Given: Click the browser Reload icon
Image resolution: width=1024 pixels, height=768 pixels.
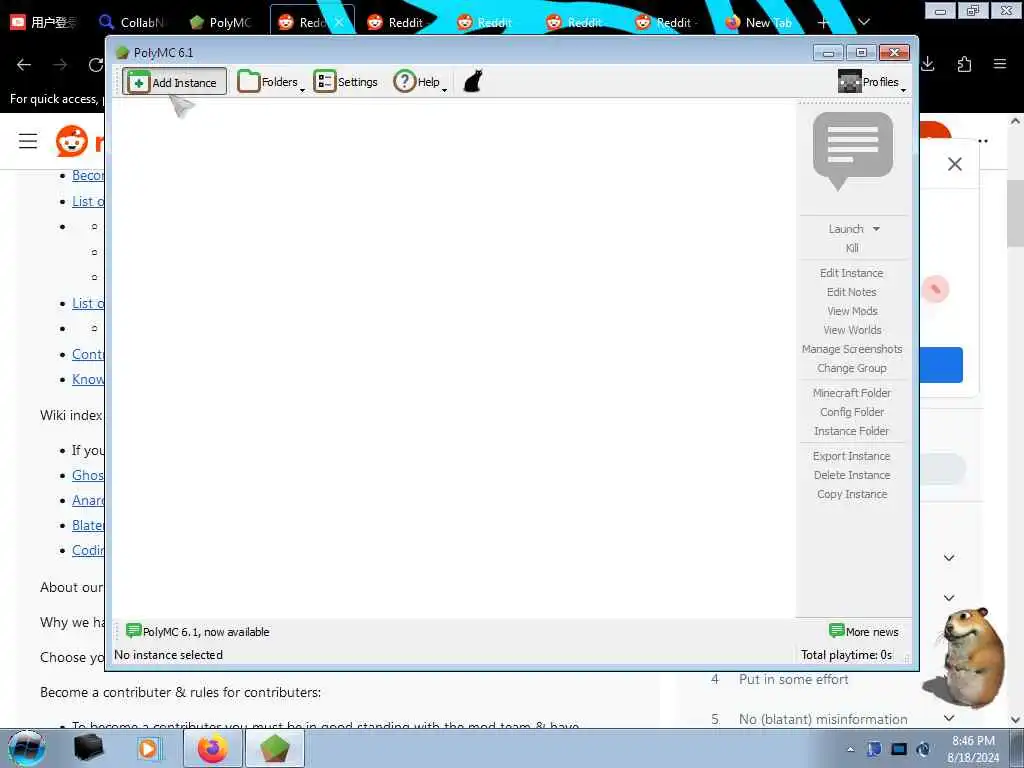Looking at the screenshot, I should 95,64.
